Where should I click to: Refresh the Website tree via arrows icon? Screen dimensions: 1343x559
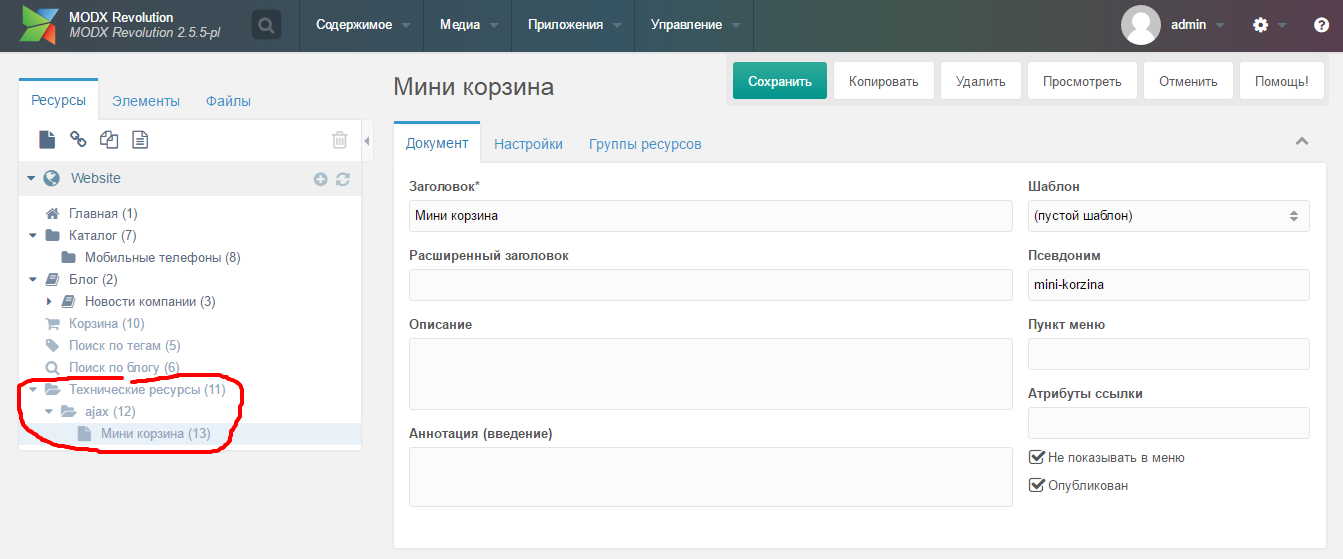click(x=343, y=179)
